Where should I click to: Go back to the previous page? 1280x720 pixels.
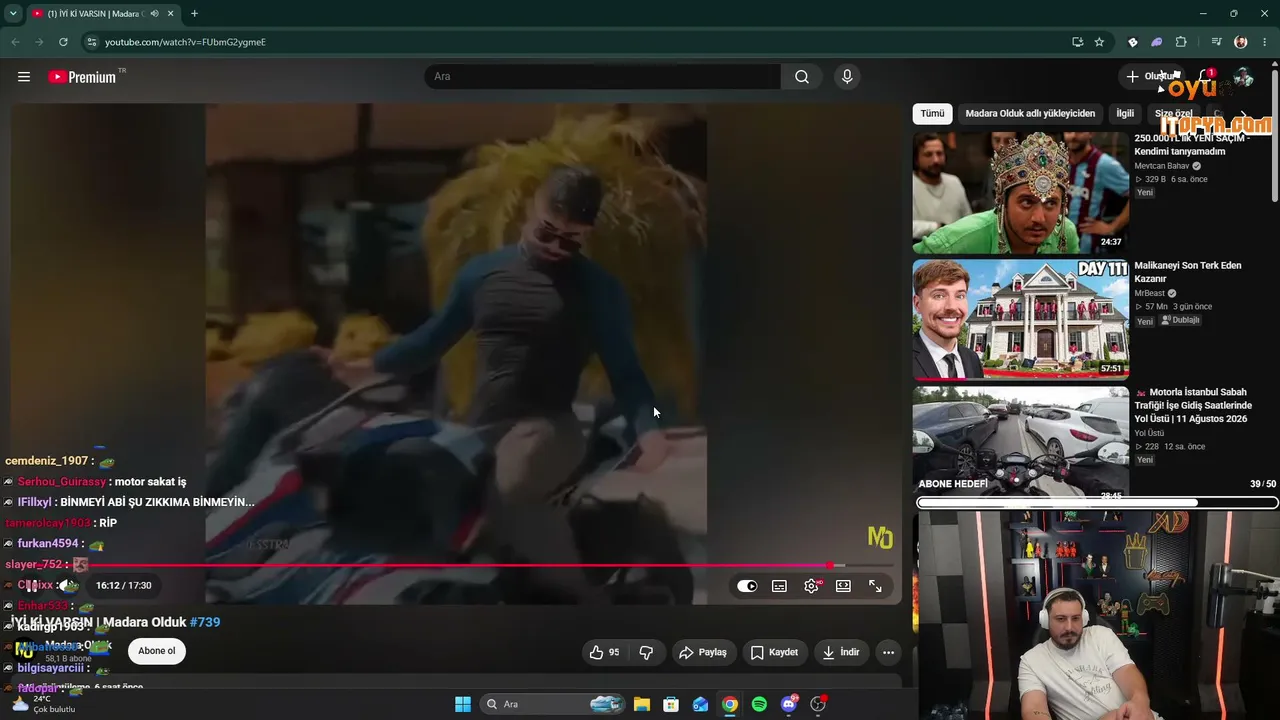point(15,42)
